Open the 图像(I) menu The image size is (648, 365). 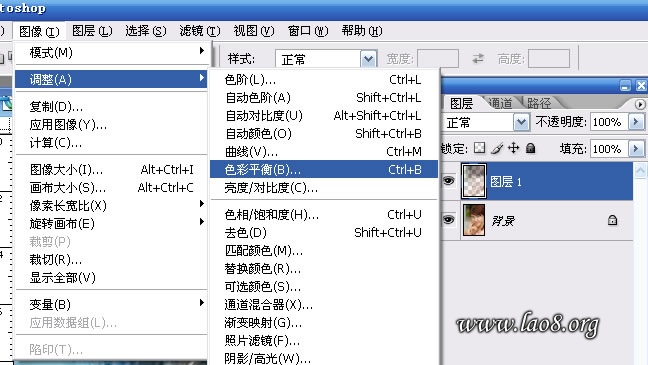point(39,31)
